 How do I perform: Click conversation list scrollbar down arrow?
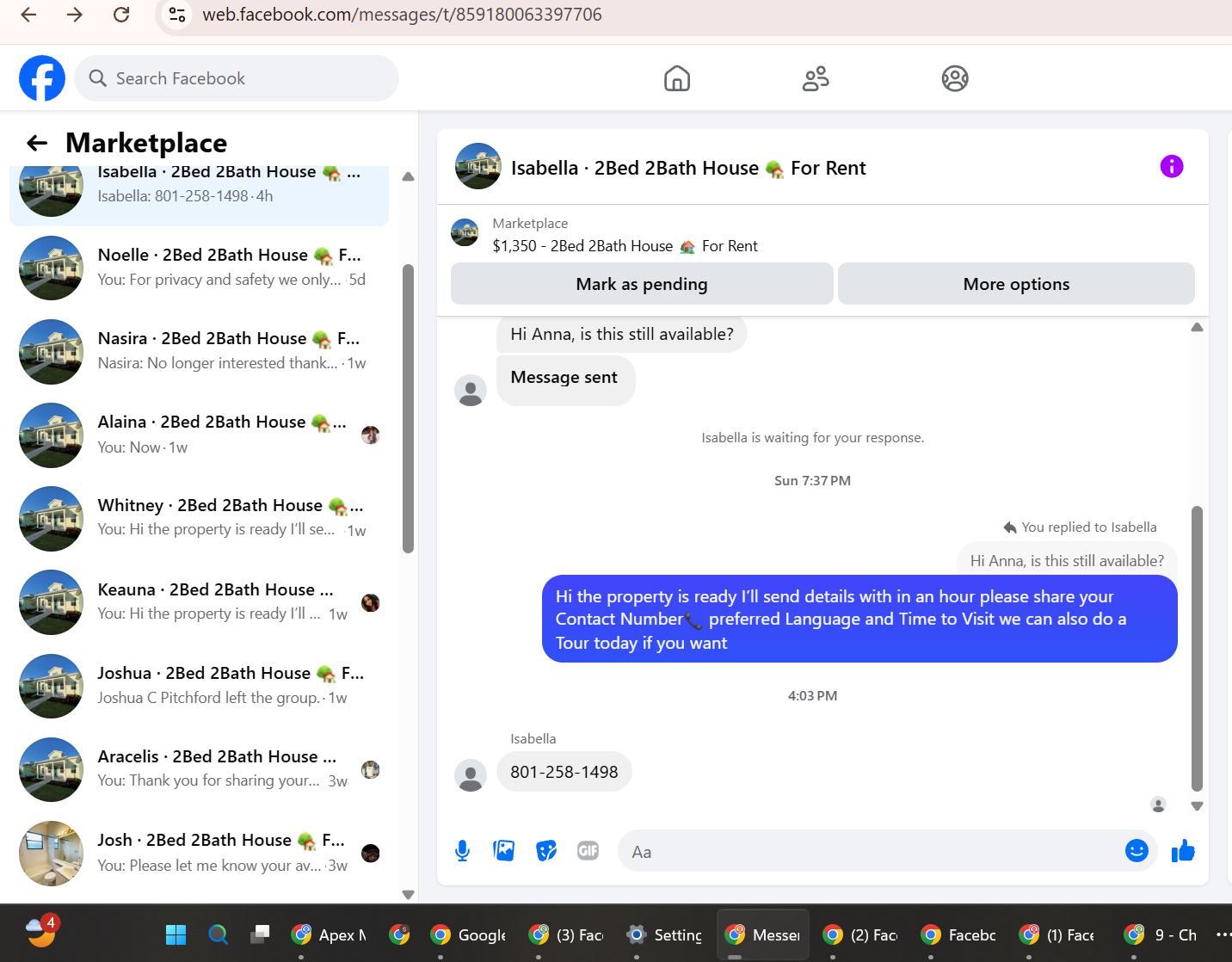click(408, 894)
